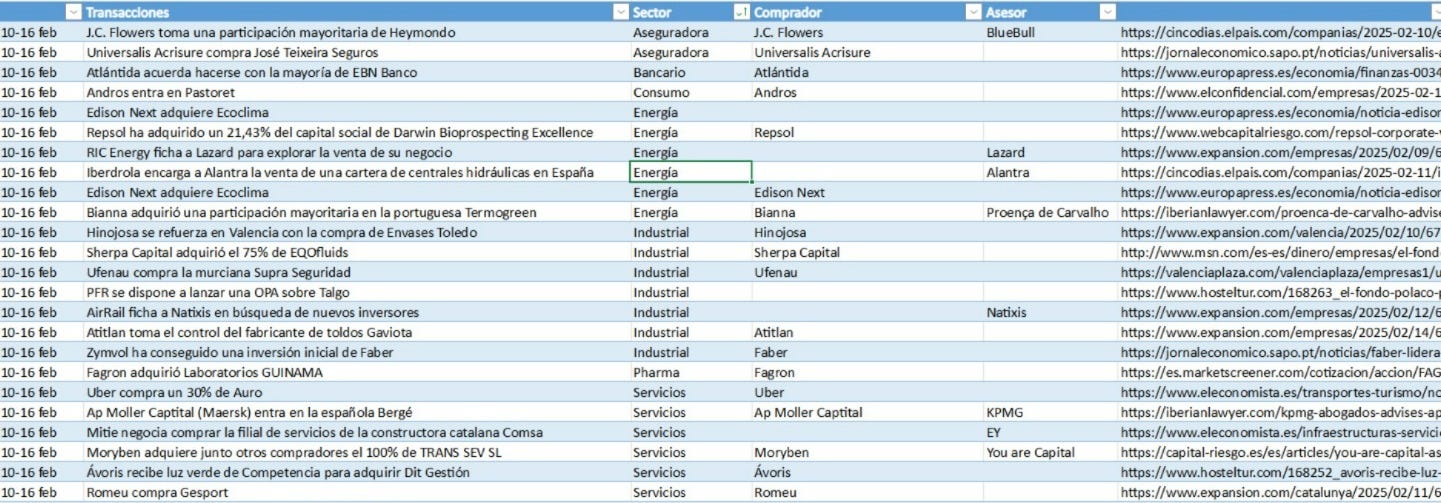Image resolution: width=1441 pixels, height=503 pixels.
Task: Select the 'Repsol' Comprador cell
Action: pyautogui.click(x=866, y=132)
